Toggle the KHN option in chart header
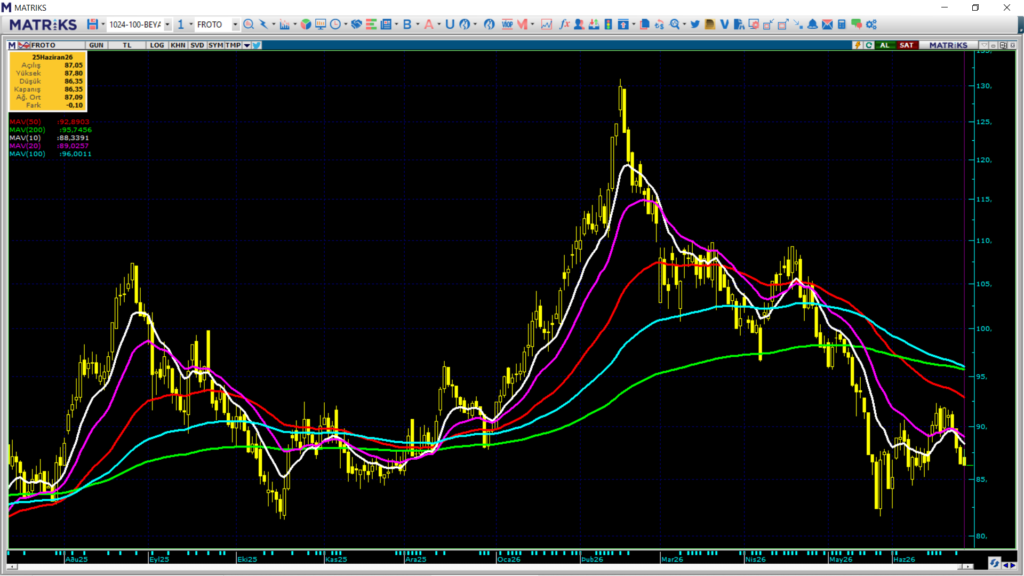Viewport: 1024px width, 576px height. pyautogui.click(x=178, y=45)
